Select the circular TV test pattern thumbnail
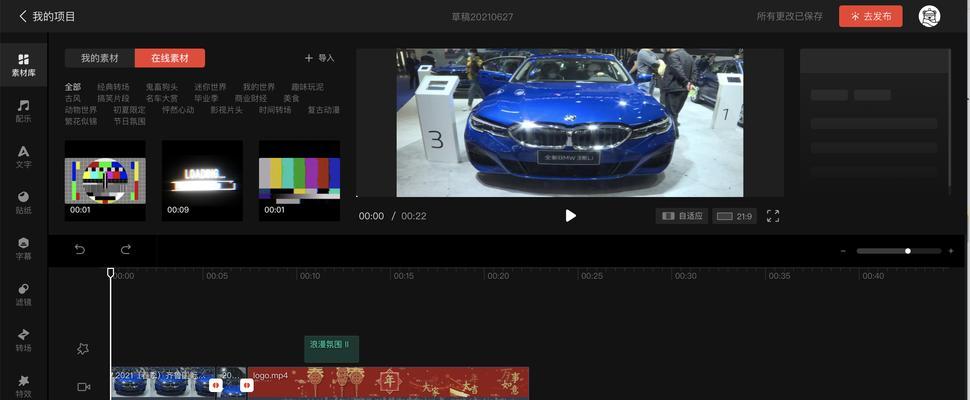Image resolution: width=970 pixels, height=400 pixels. pyautogui.click(x=105, y=181)
